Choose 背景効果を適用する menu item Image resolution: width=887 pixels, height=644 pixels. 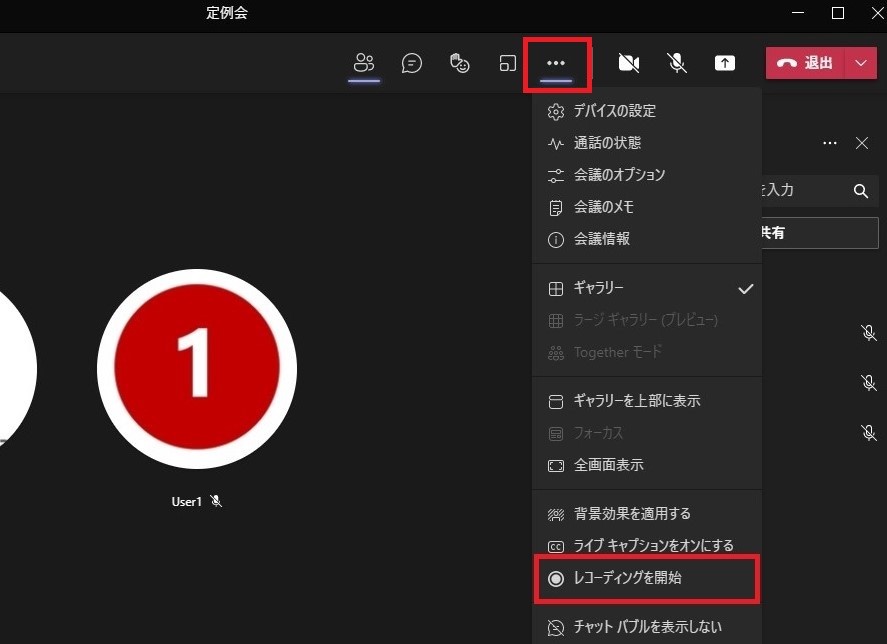[x=647, y=514]
